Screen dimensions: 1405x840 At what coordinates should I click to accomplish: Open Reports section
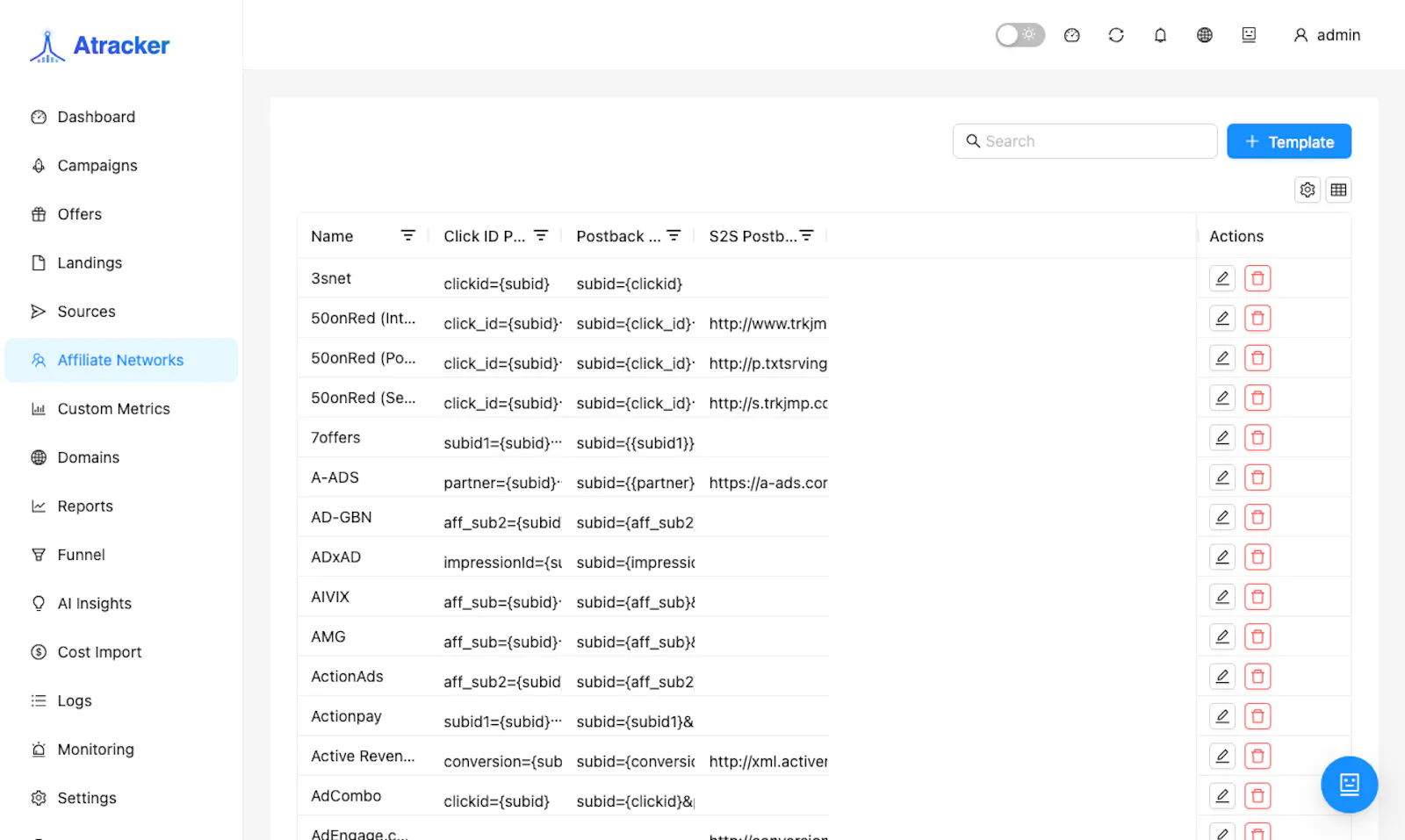point(121,506)
